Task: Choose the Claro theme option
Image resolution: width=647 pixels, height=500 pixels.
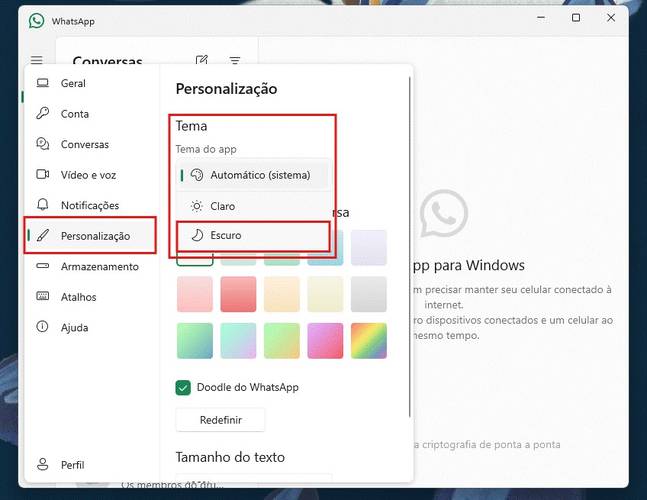Action: pos(253,206)
